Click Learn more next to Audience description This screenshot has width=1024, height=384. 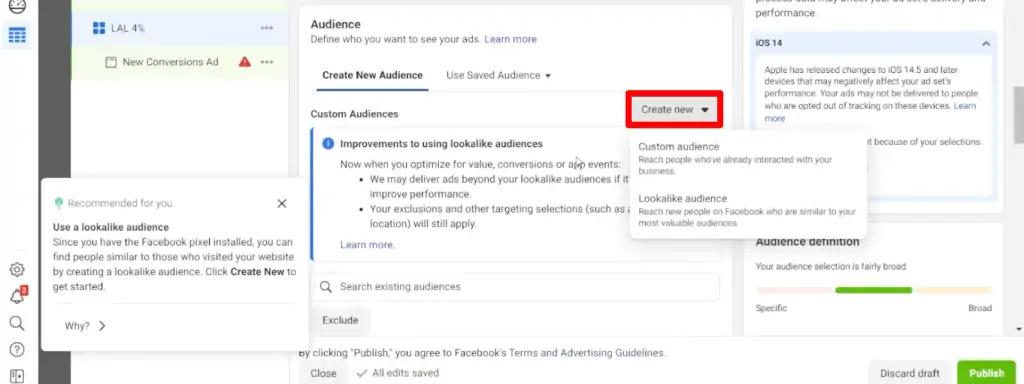click(510, 39)
